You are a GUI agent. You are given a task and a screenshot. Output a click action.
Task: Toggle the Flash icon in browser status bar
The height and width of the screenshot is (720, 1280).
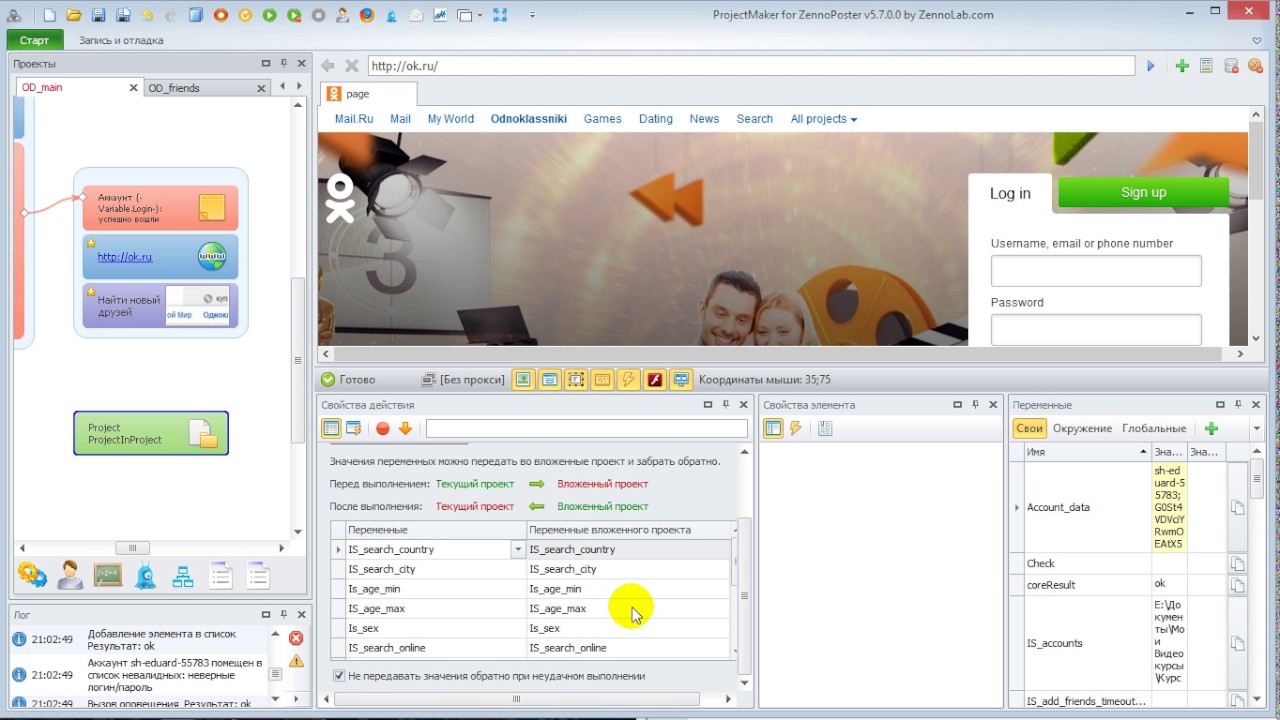point(655,380)
